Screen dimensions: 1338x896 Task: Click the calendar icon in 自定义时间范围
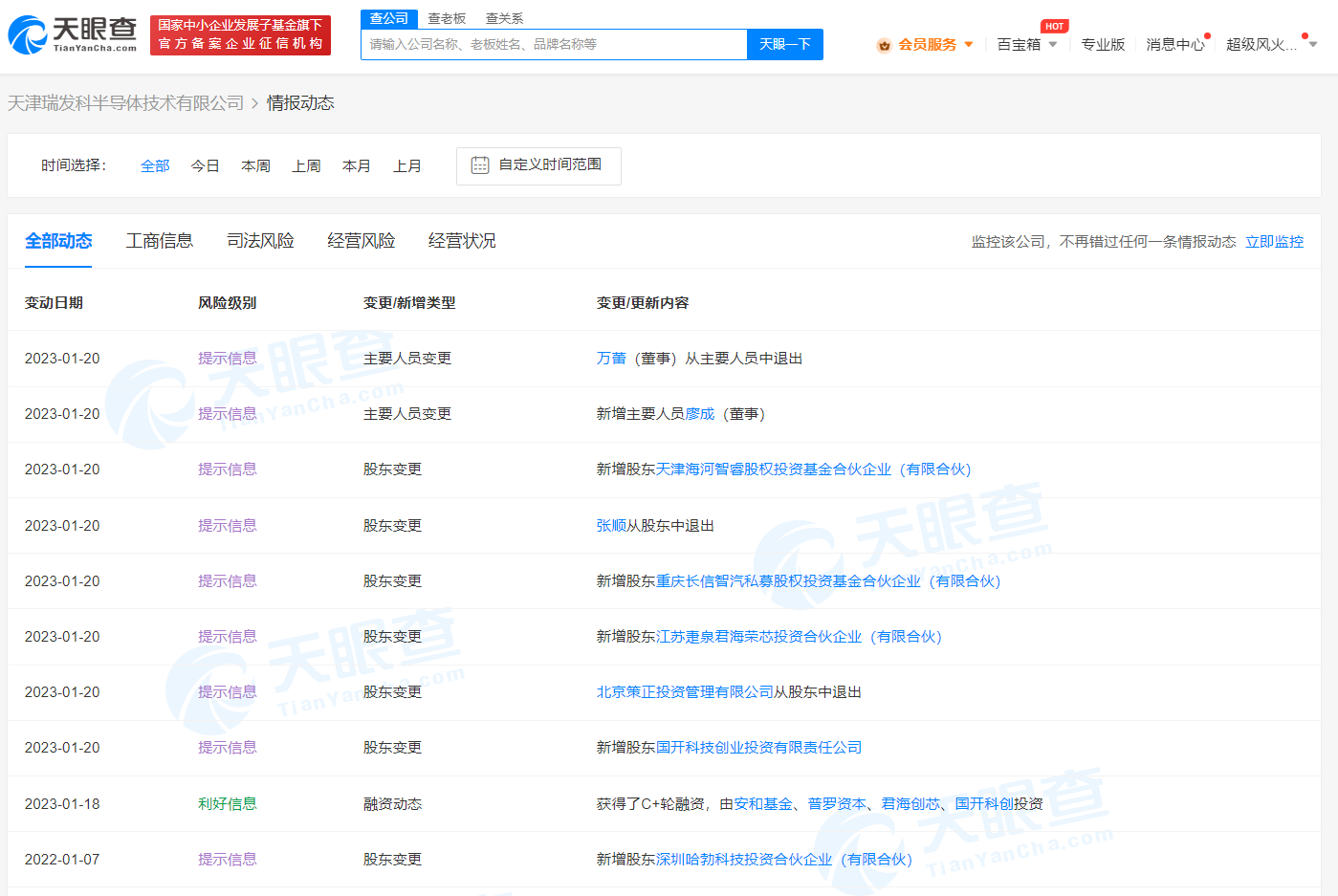tap(478, 165)
